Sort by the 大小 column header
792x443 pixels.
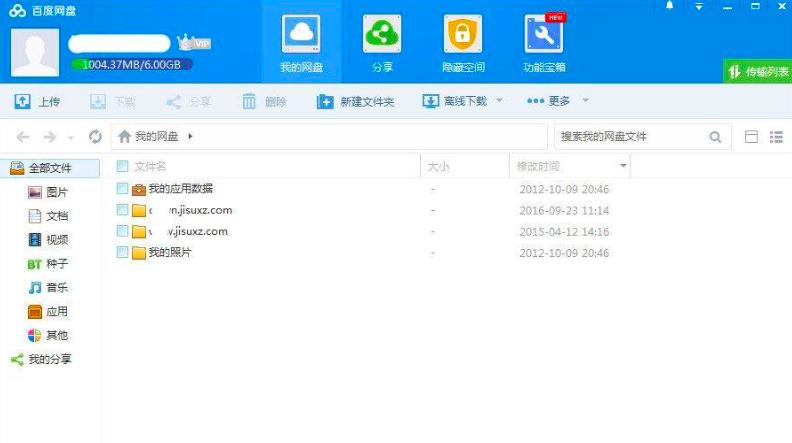tap(438, 167)
